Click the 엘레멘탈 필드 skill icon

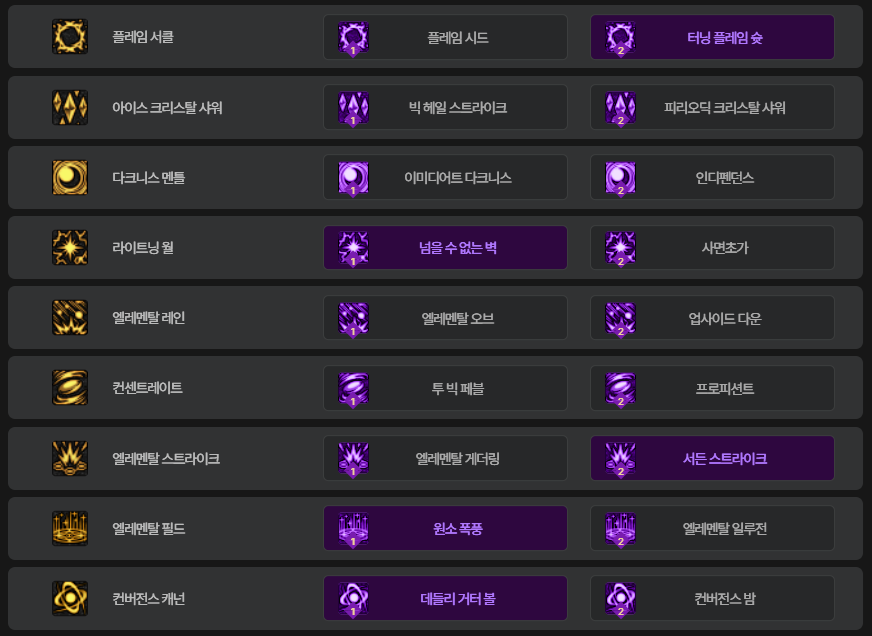tap(70, 528)
